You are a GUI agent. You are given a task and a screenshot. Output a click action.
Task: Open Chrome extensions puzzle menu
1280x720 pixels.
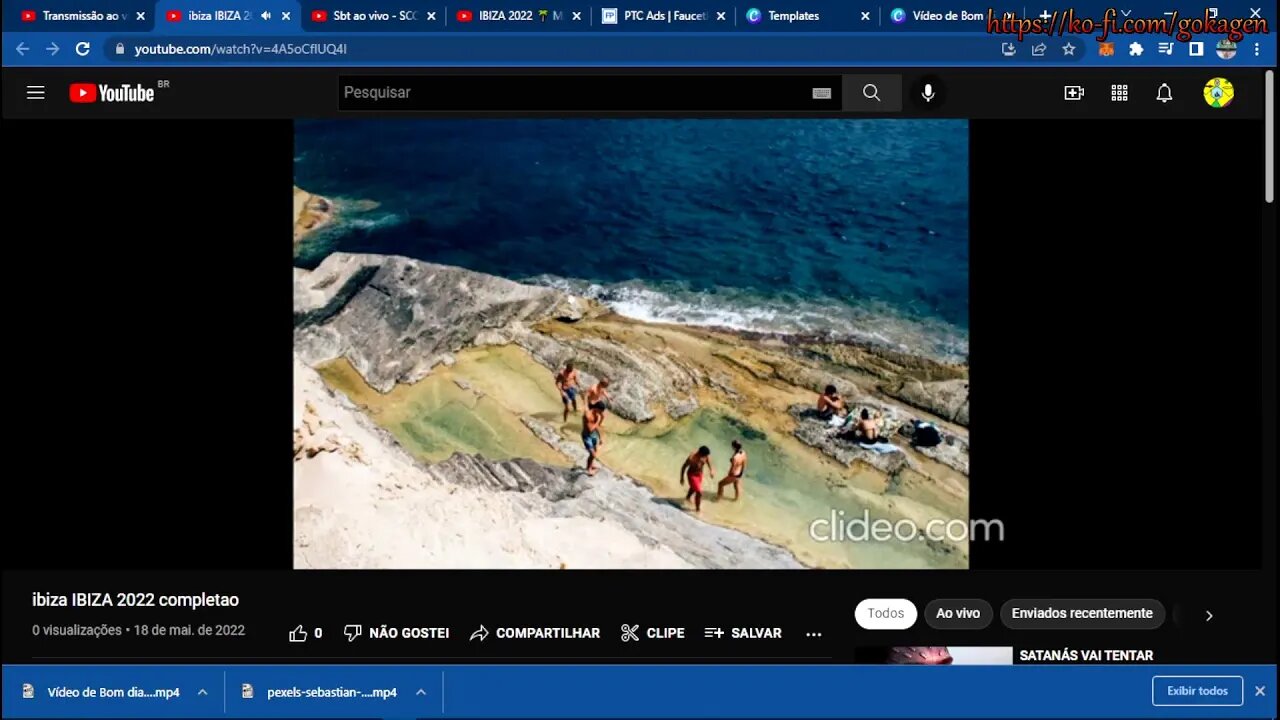[1136, 49]
